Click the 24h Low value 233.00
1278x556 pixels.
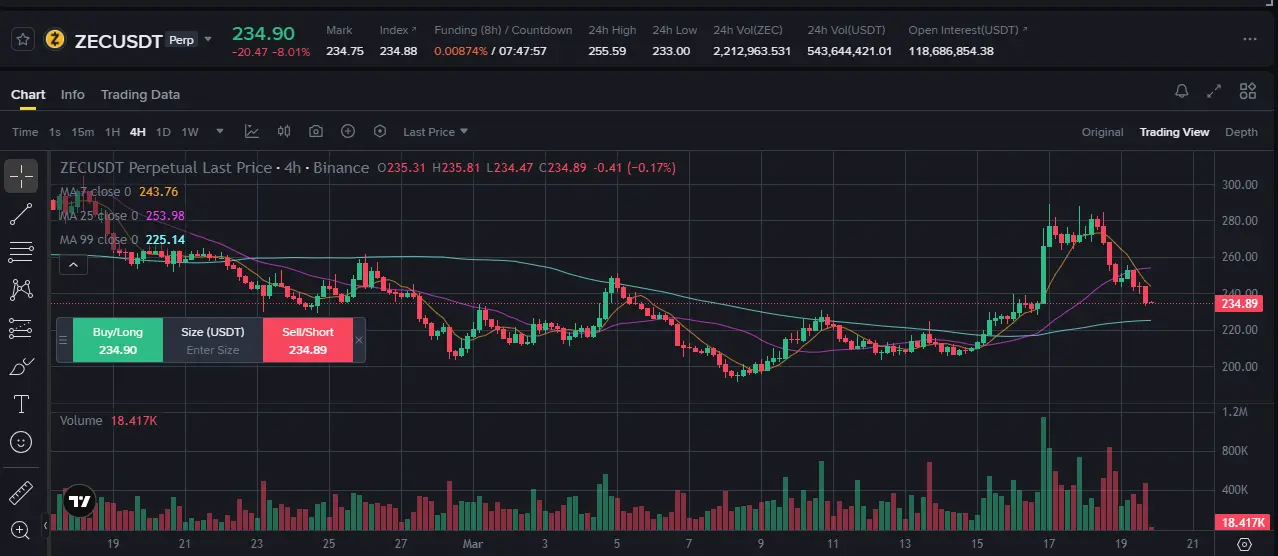[671, 51]
